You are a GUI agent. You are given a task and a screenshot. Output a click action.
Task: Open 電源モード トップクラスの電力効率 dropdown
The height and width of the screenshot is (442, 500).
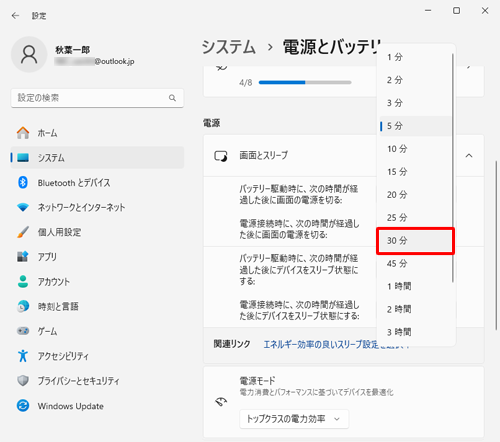294,419
